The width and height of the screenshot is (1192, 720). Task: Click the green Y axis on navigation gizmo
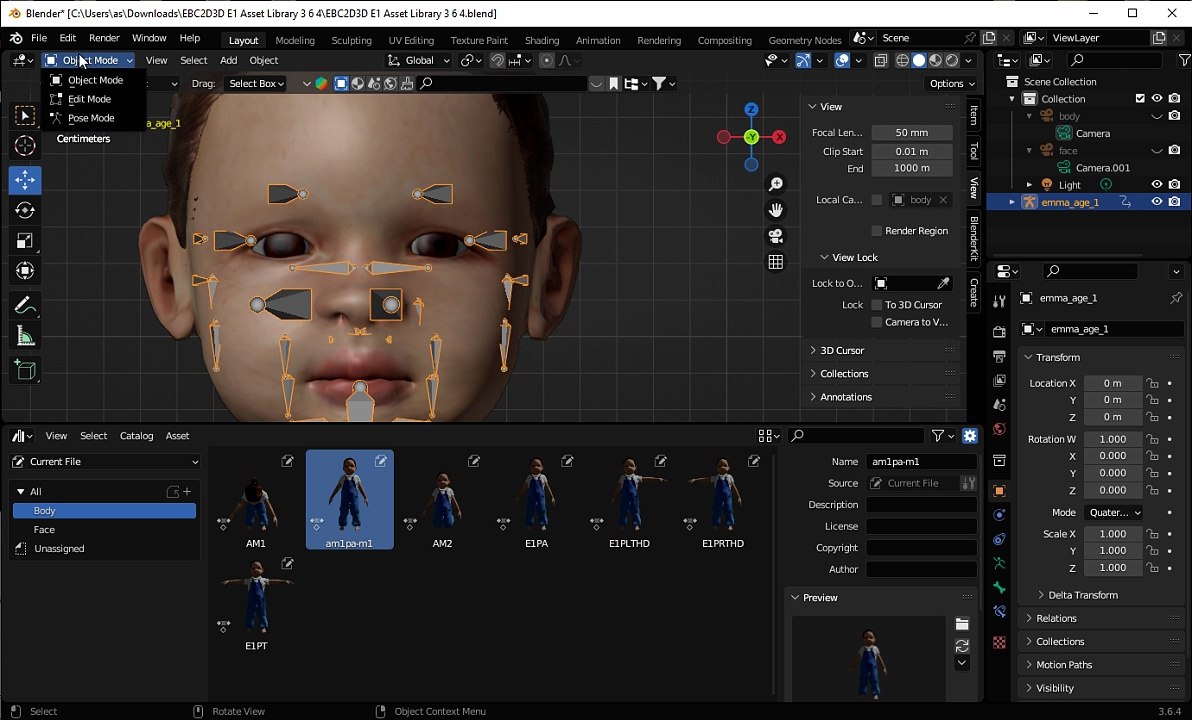click(x=751, y=137)
